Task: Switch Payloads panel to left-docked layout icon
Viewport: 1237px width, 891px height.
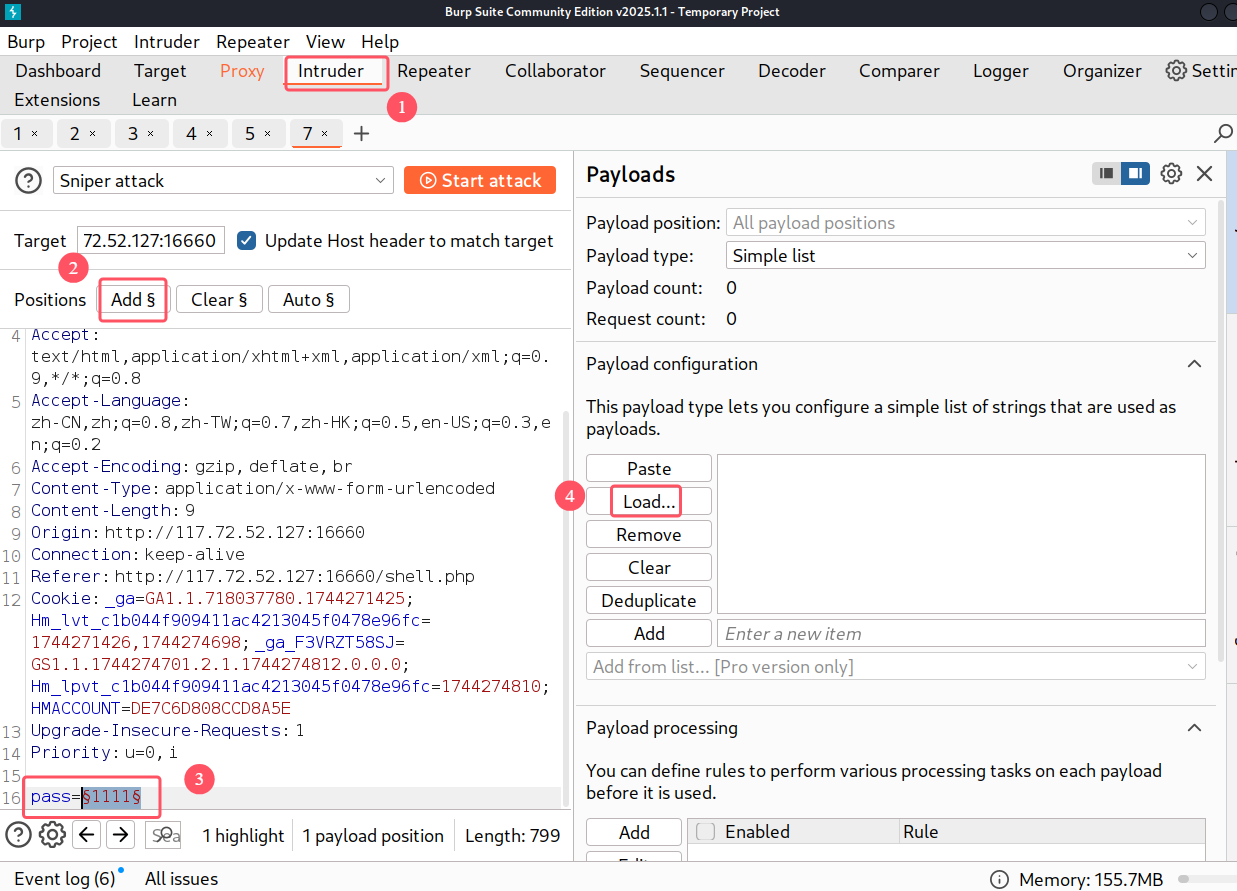Action: (1106, 174)
